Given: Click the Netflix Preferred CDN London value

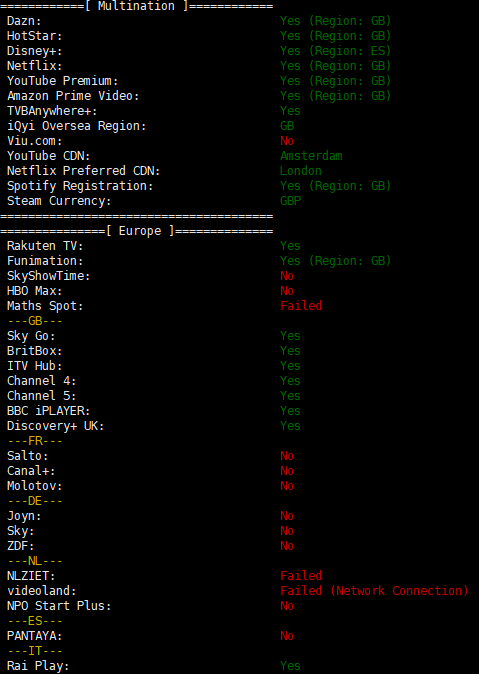Looking at the screenshot, I should point(301,171).
